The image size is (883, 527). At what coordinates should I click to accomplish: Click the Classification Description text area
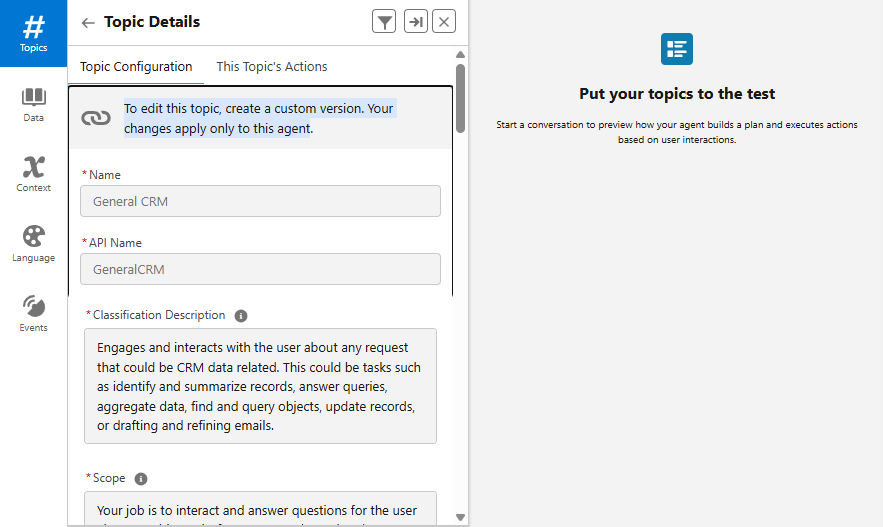click(x=260, y=385)
